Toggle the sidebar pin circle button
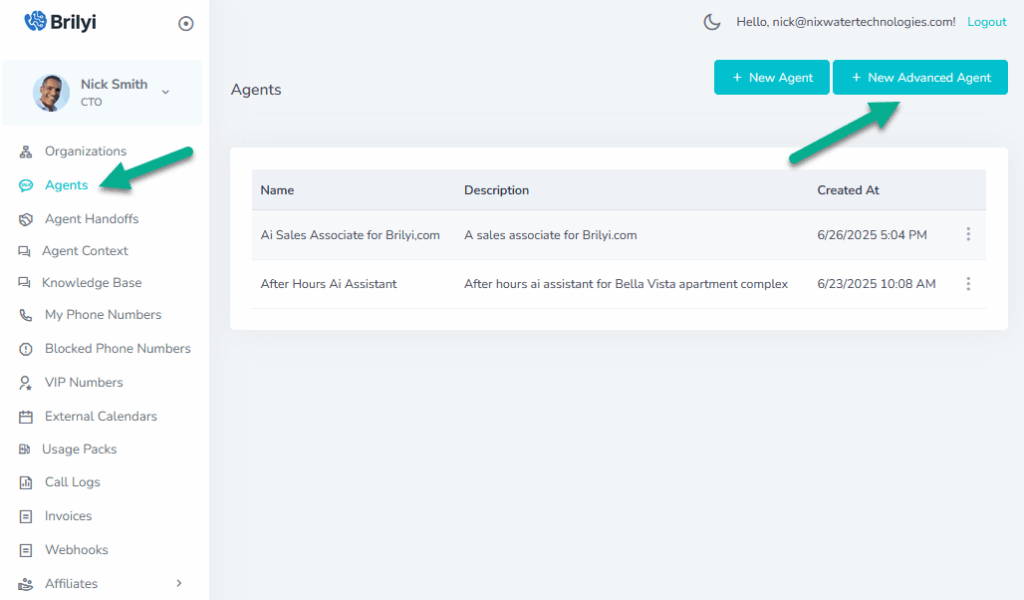The width and height of the screenshot is (1024, 600). (x=186, y=24)
